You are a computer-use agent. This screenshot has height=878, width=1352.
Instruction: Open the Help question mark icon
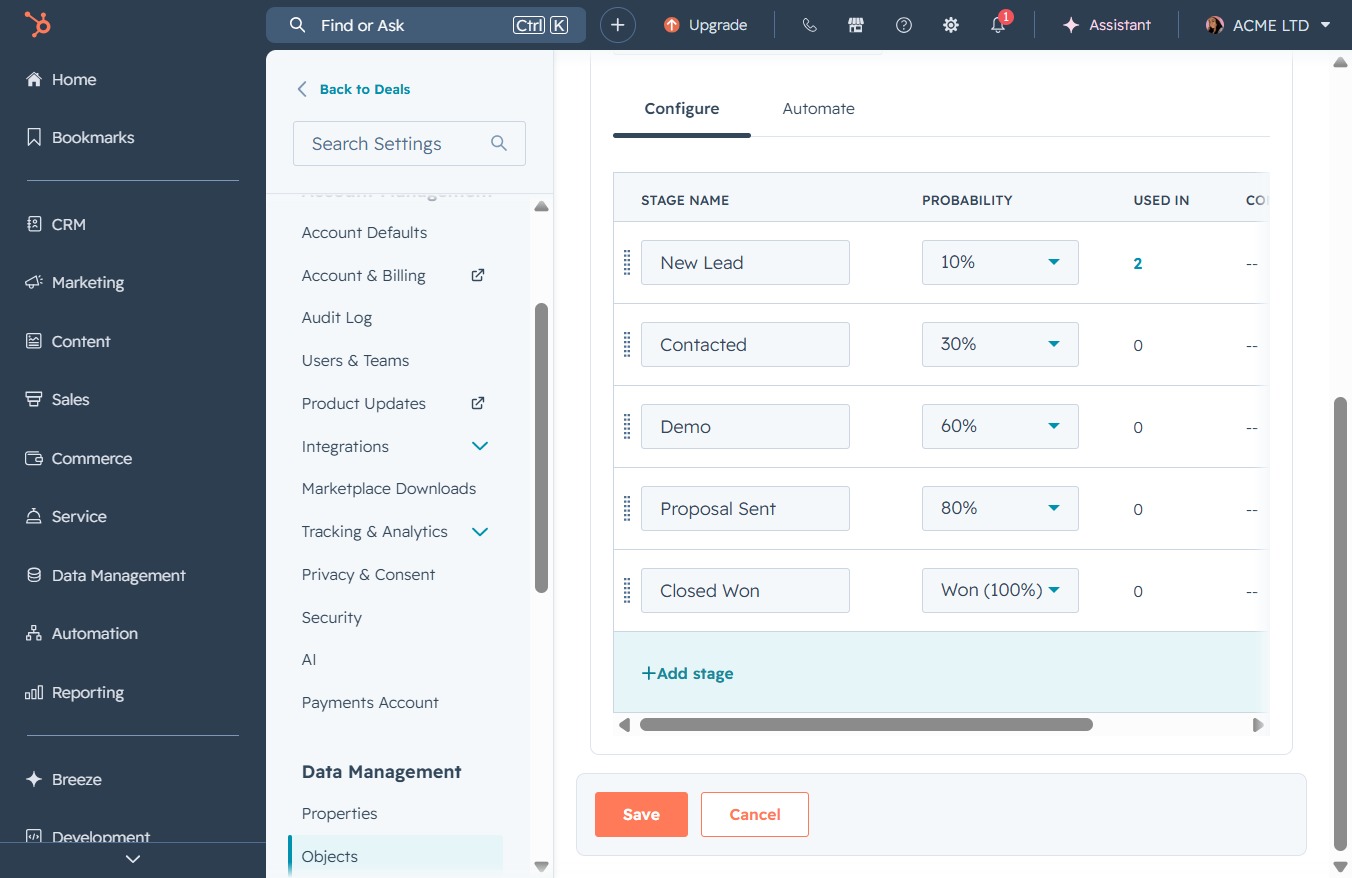(904, 25)
